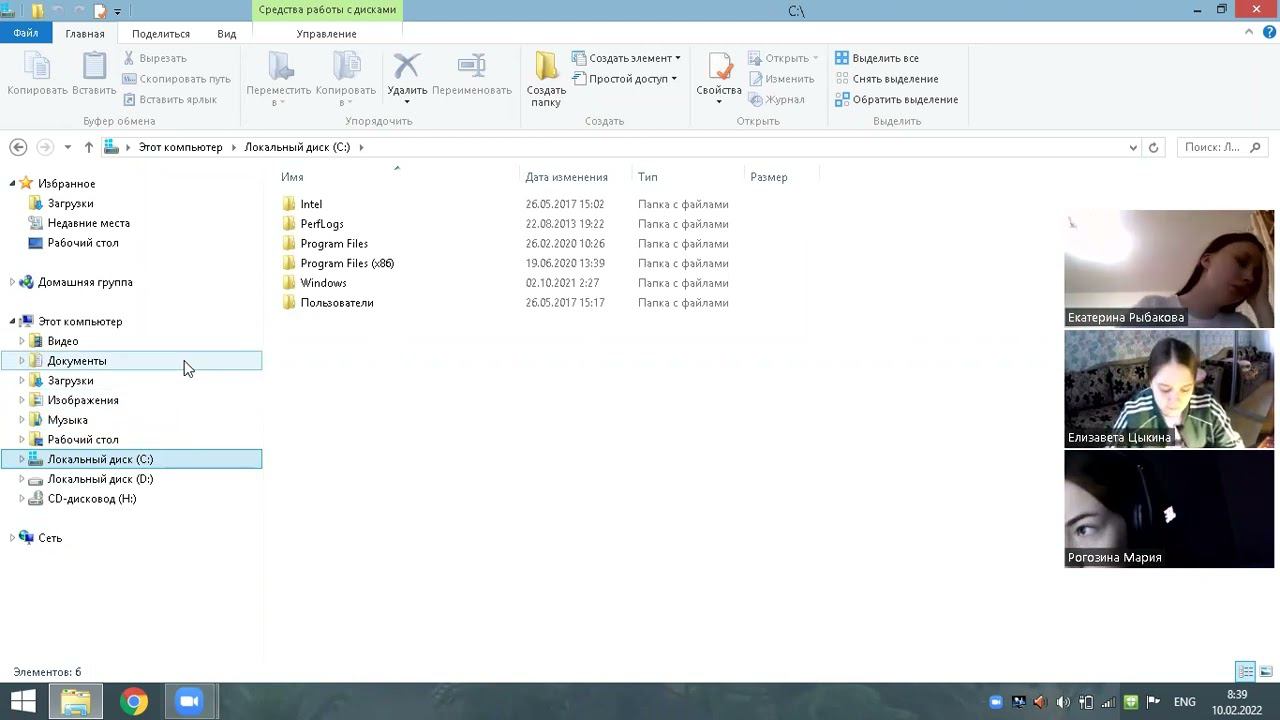Select Недавние места in favorites

point(88,223)
